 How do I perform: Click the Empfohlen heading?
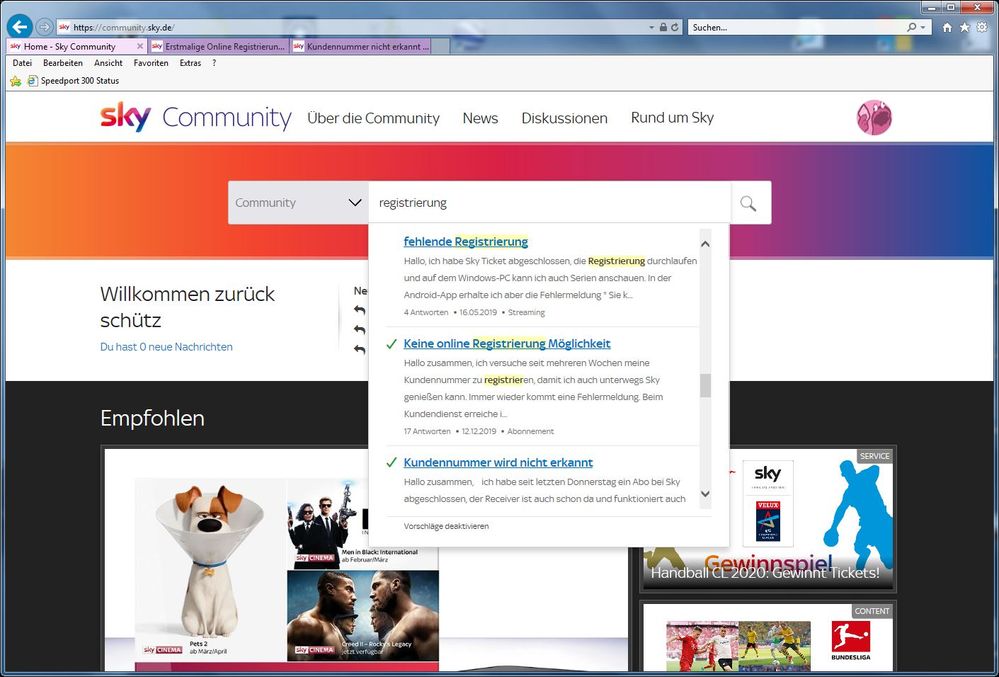pyautogui.click(x=152, y=418)
